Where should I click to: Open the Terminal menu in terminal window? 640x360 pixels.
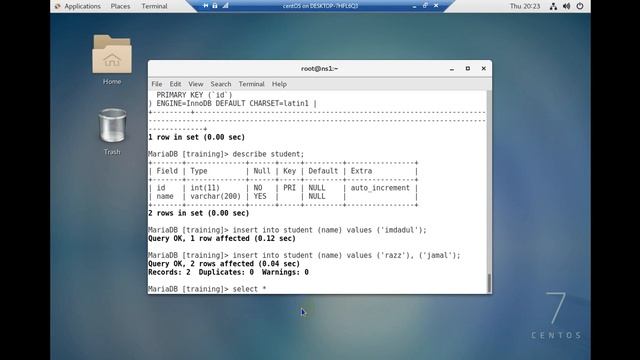coord(251,84)
